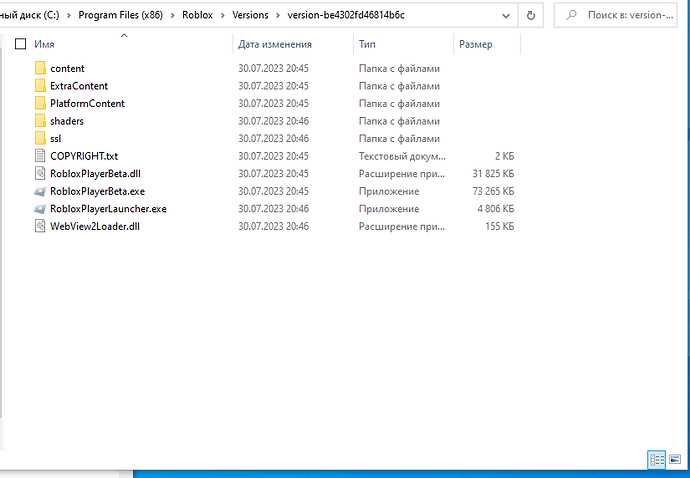The image size is (690, 478).
Task: Select the COPYRIGHT.txt document icon
Action: [x=40, y=156]
